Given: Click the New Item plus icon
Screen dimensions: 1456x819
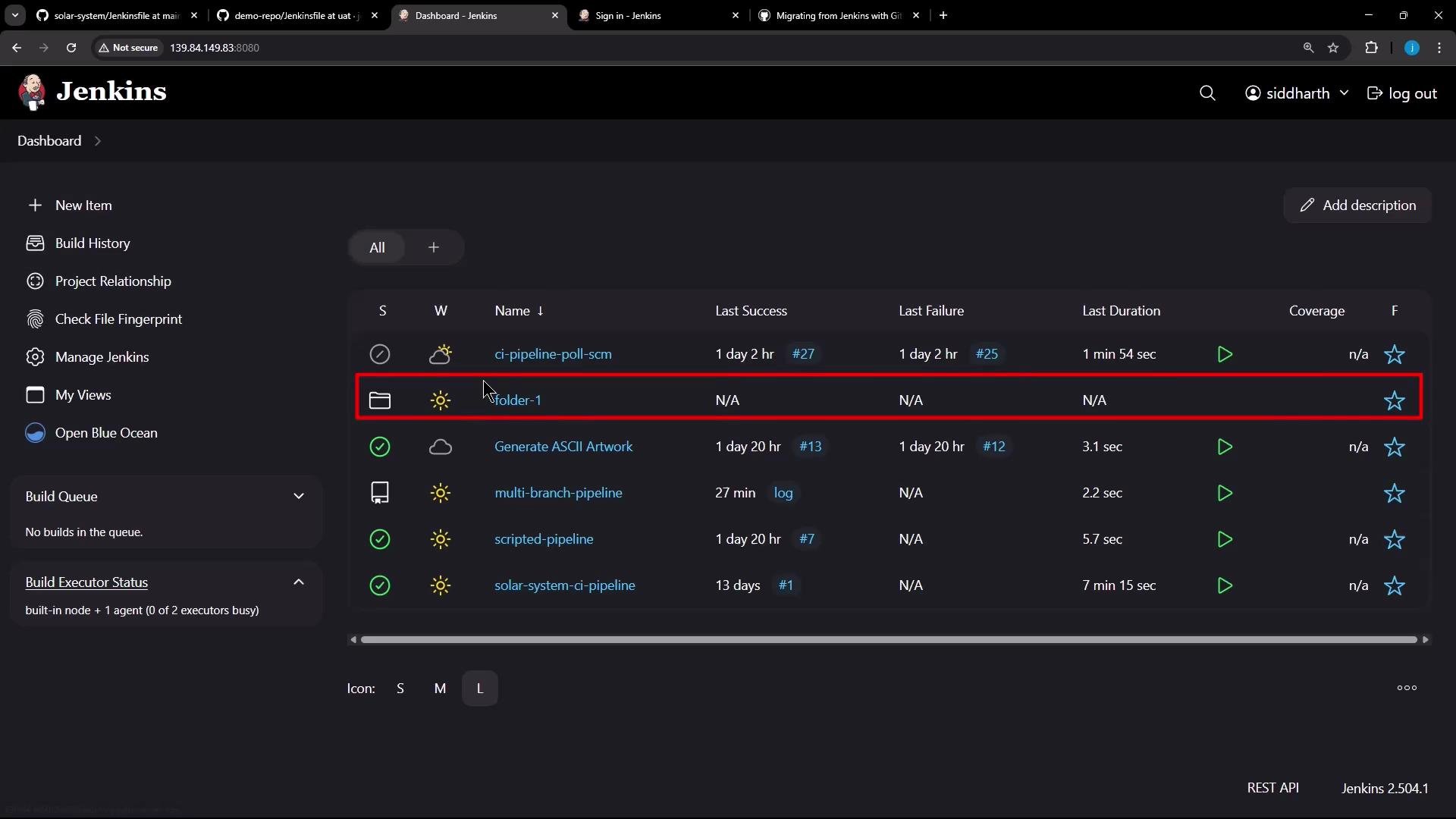Looking at the screenshot, I should (x=35, y=206).
